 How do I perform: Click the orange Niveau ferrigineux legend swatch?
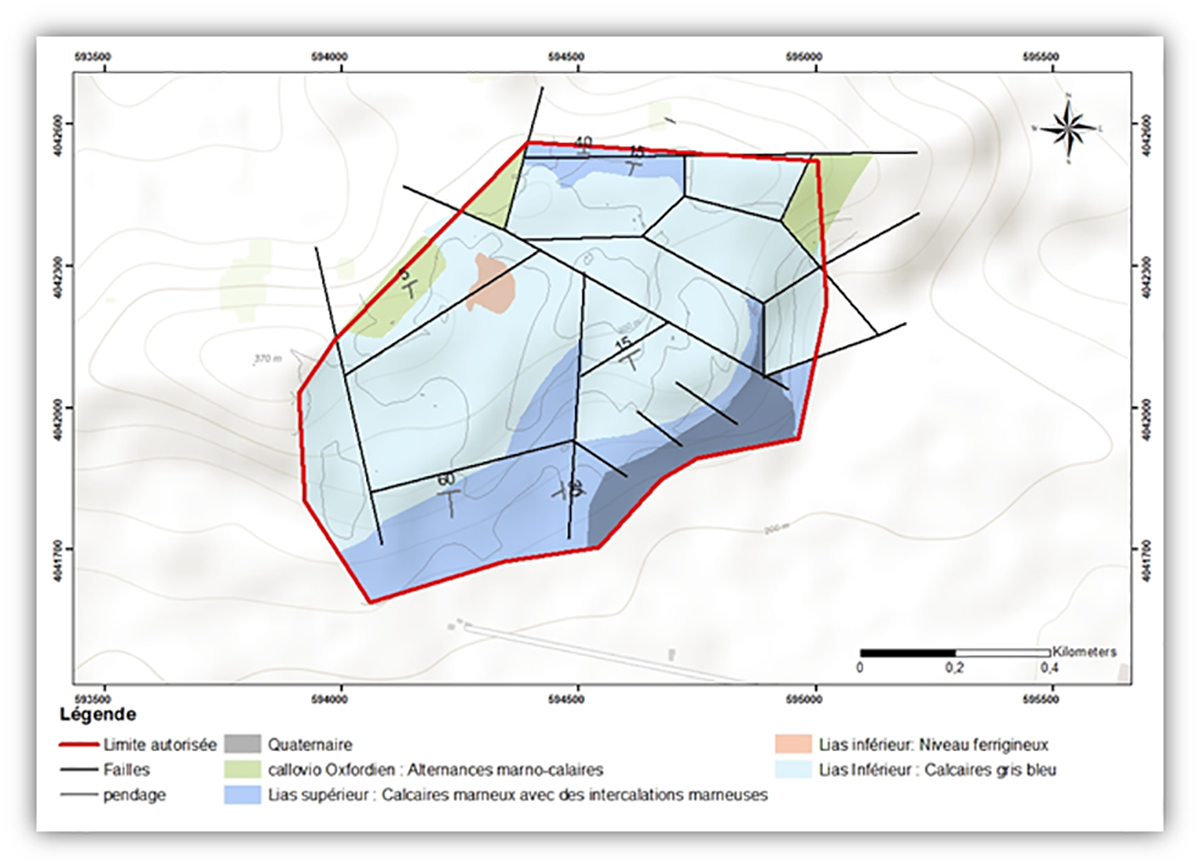pos(793,745)
